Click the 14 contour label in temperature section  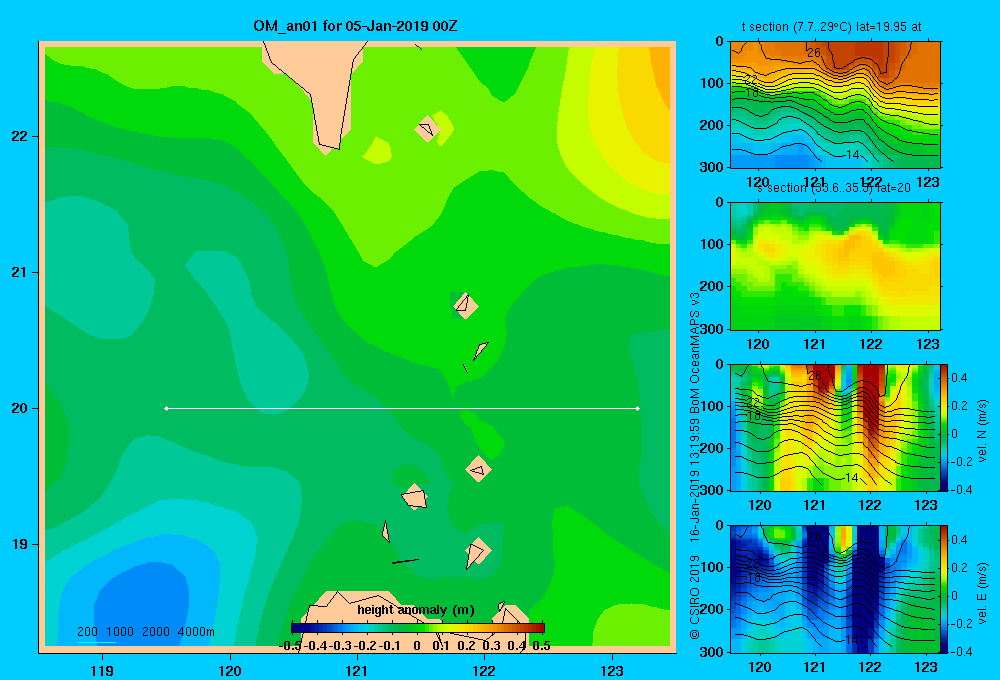(853, 154)
